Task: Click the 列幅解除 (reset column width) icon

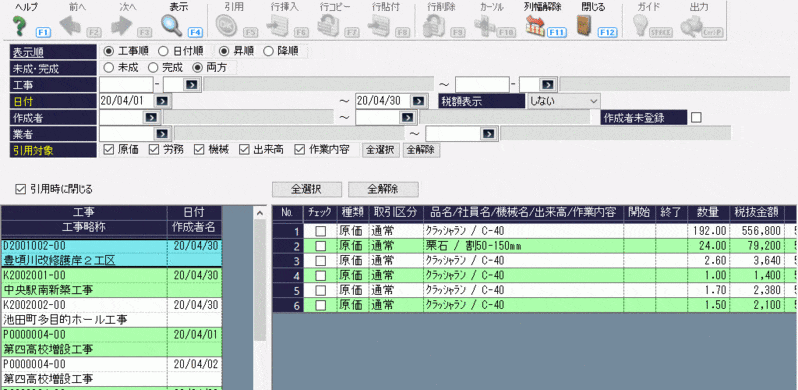Action: tap(535, 25)
